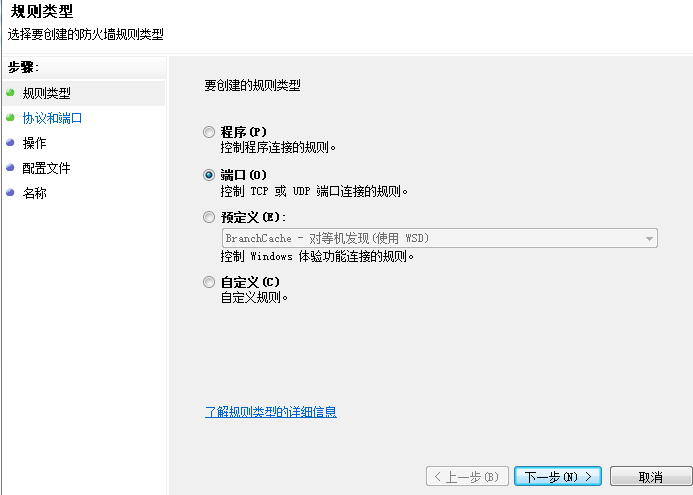Click the 取消 cancel button
Image resolution: width=693 pixels, height=495 pixels.
click(650, 477)
